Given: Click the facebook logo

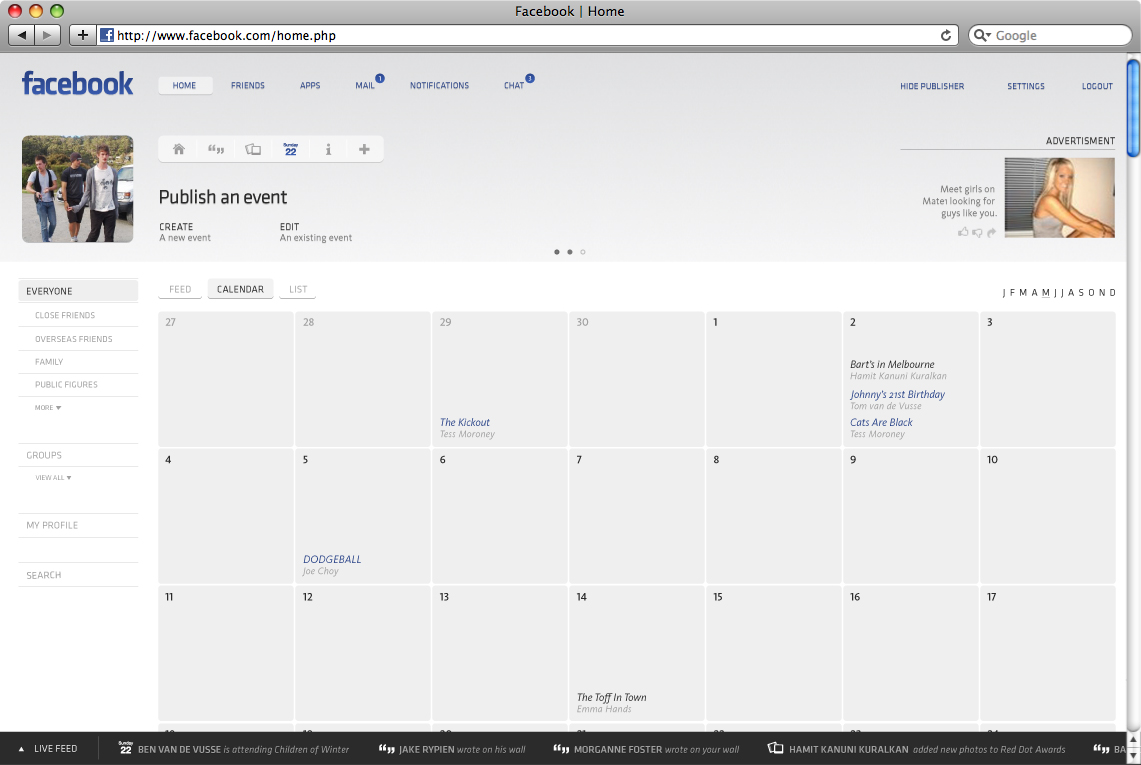Looking at the screenshot, I should (x=77, y=84).
